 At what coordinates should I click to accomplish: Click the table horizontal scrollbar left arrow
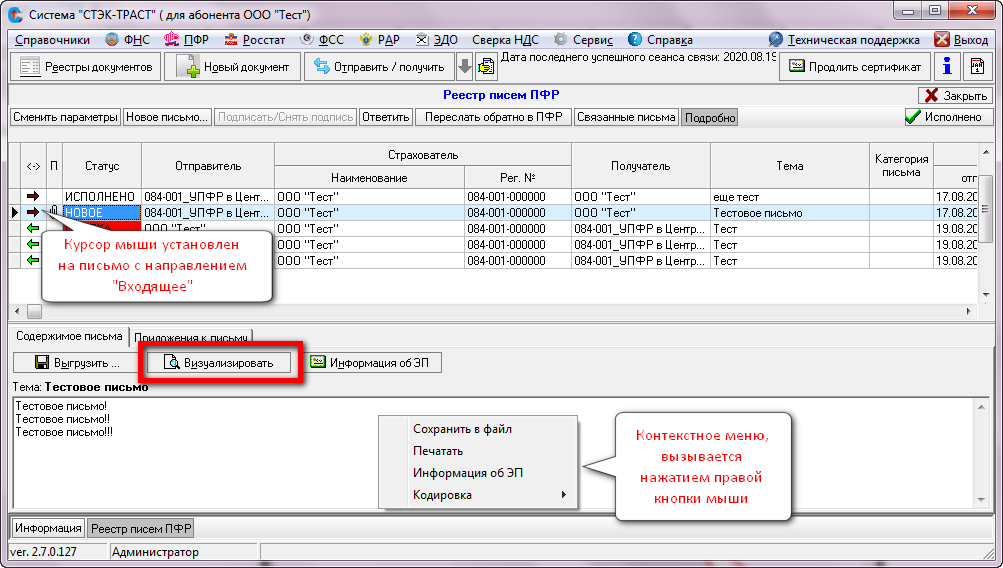pyautogui.click(x=17, y=312)
